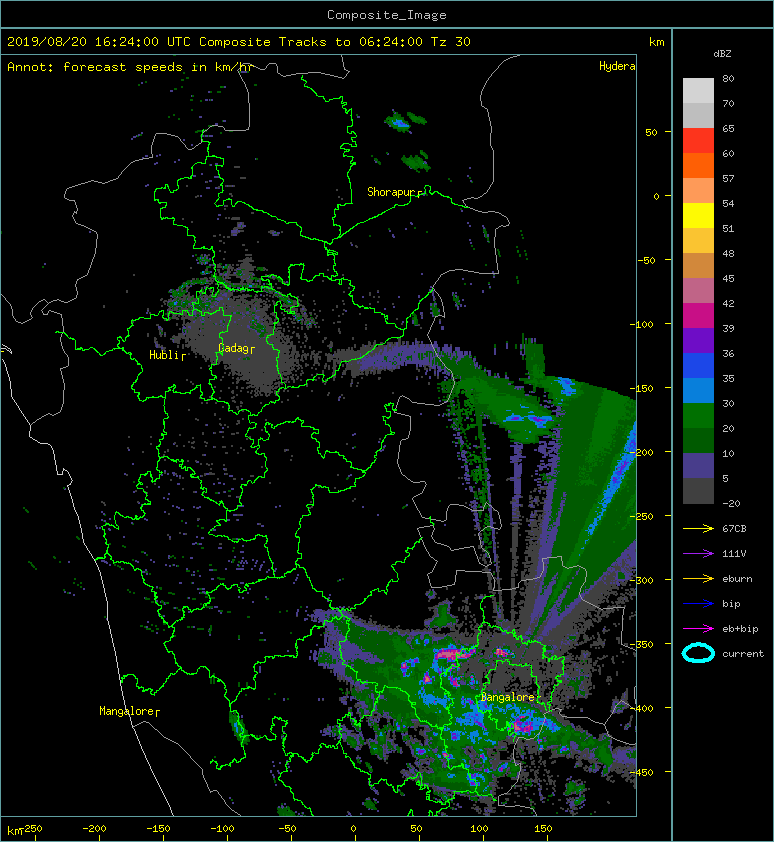This screenshot has width=774, height=842.
Task: Click the 0 tick on horizontal axis
Action: (353, 829)
